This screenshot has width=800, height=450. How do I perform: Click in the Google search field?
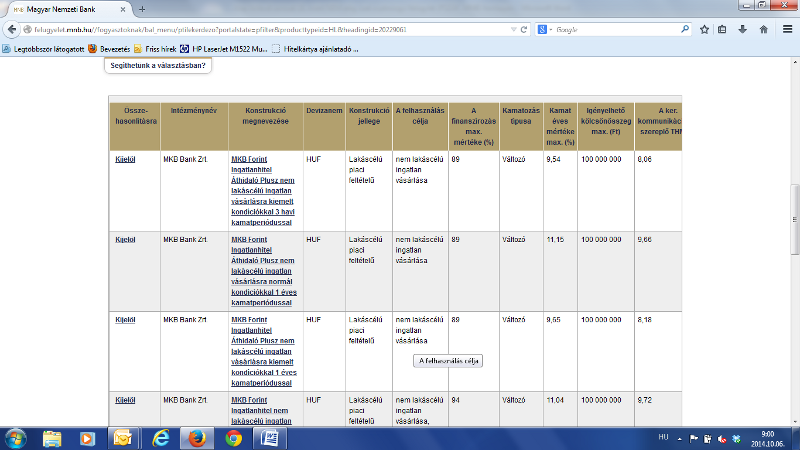(x=616, y=30)
